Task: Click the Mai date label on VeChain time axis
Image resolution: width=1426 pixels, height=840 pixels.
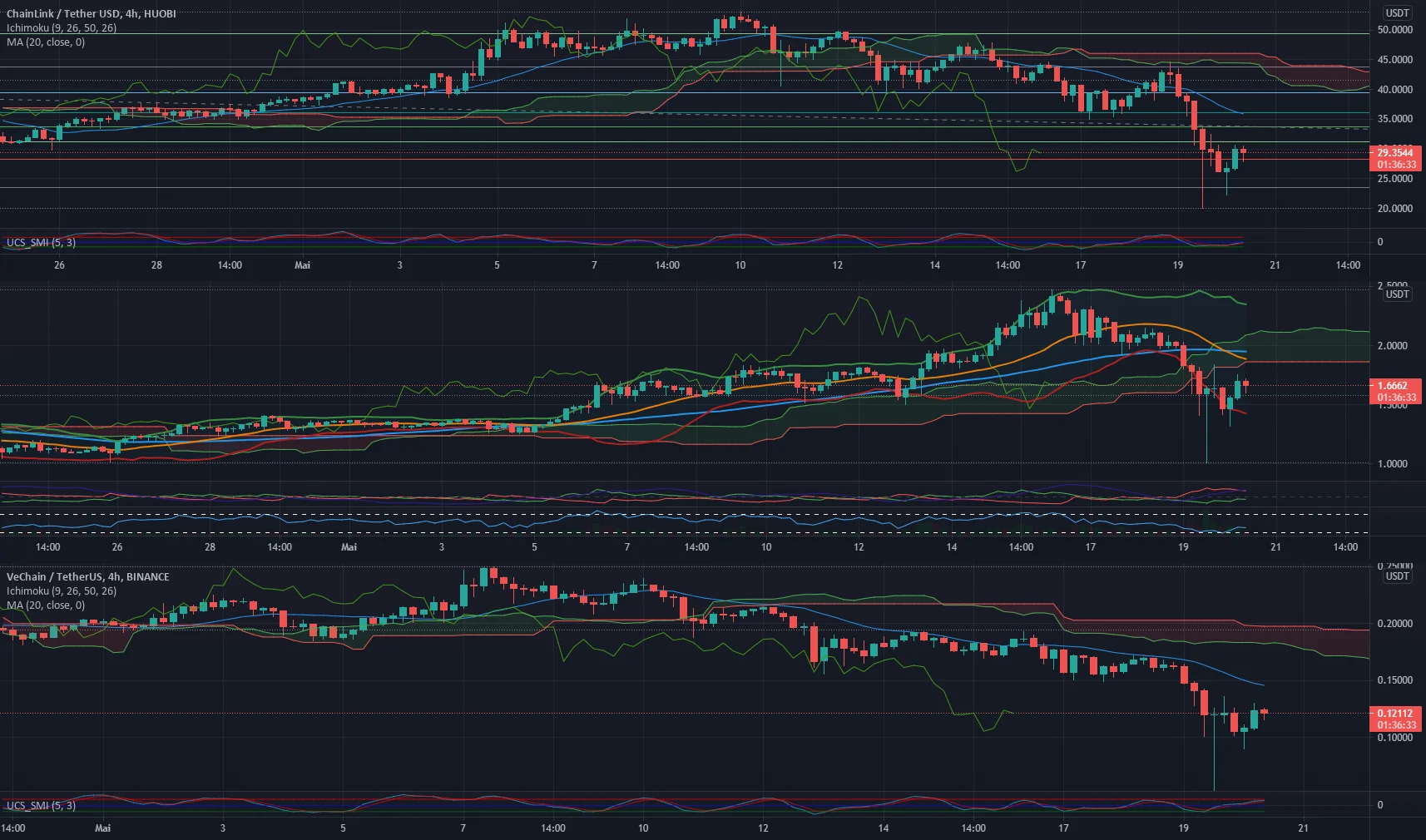Action: point(103,828)
